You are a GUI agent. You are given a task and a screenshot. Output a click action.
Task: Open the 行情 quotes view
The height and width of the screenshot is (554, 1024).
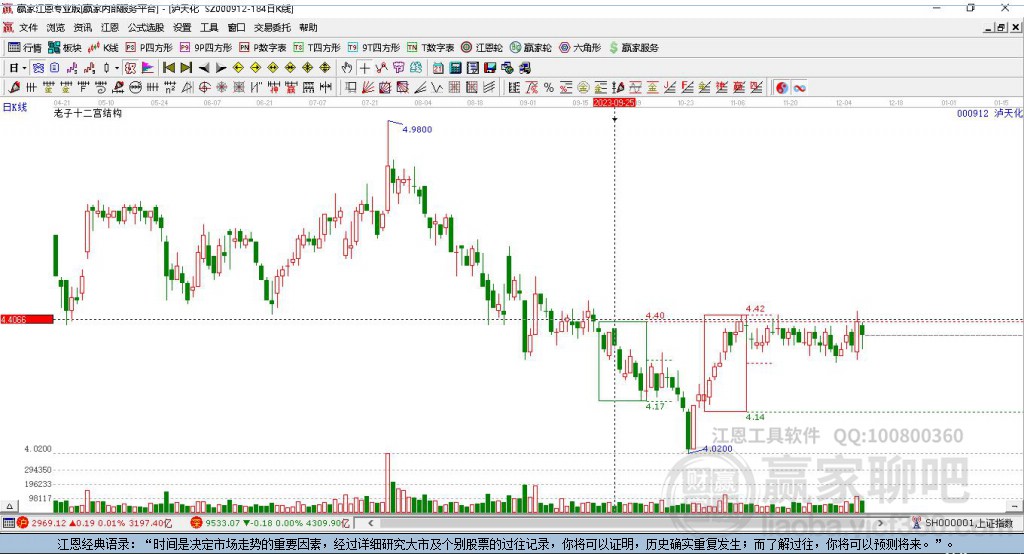click(x=25, y=48)
